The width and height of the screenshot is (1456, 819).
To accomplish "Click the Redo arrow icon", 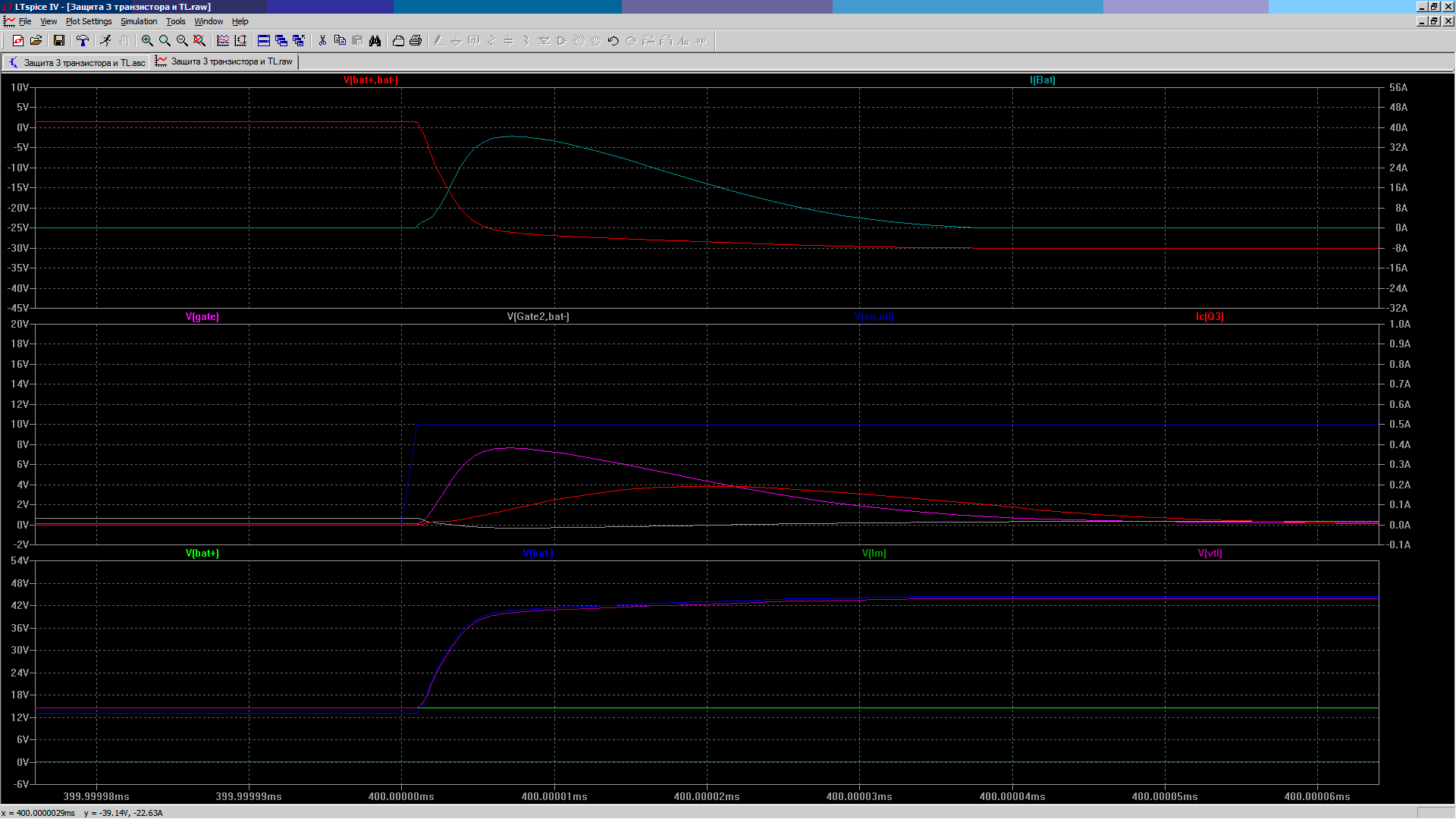I will click(631, 41).
